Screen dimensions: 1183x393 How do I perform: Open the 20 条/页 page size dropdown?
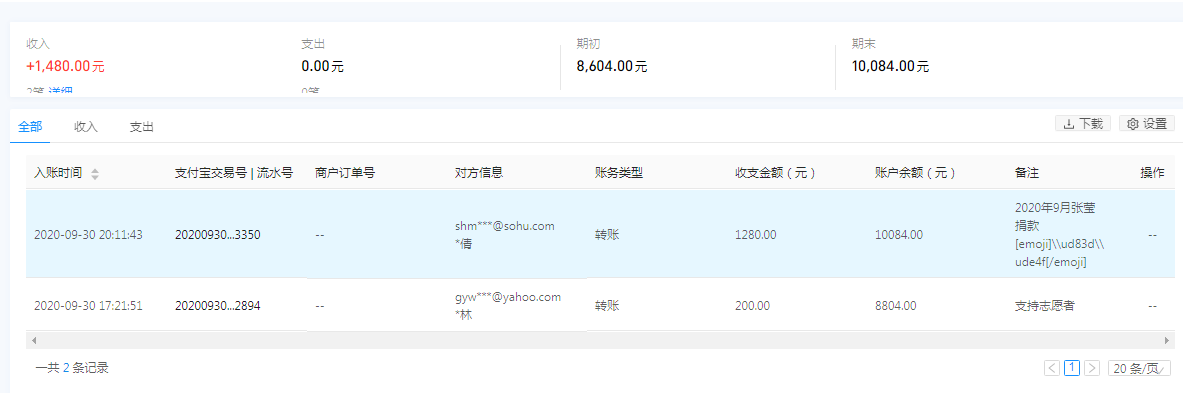click(1139, 368)
